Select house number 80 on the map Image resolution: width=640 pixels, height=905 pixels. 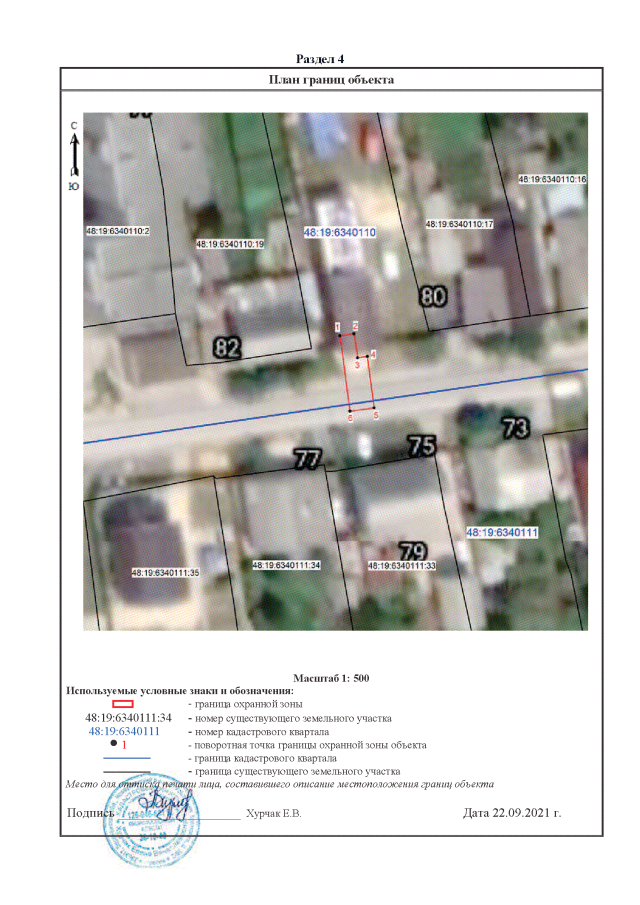pos(433,297)
